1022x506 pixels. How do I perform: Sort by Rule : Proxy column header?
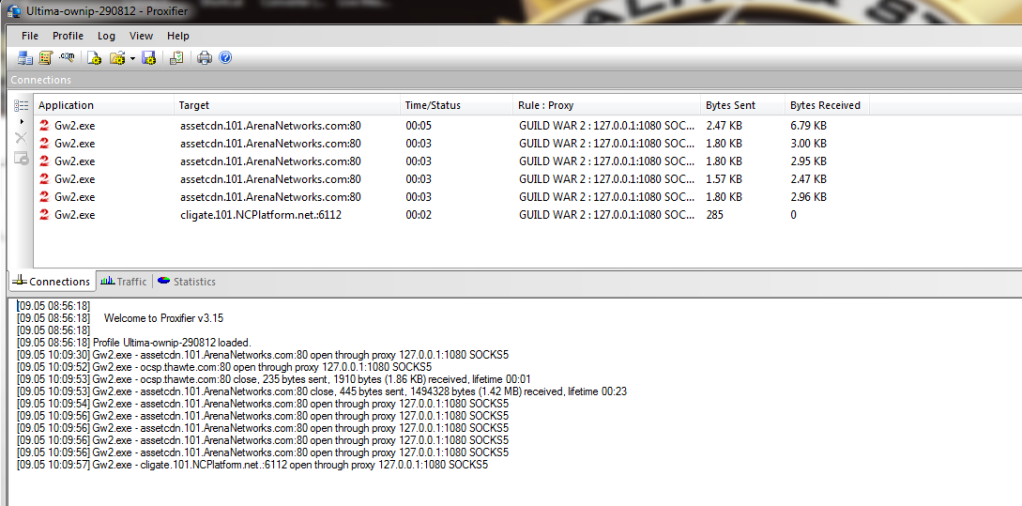607,105
